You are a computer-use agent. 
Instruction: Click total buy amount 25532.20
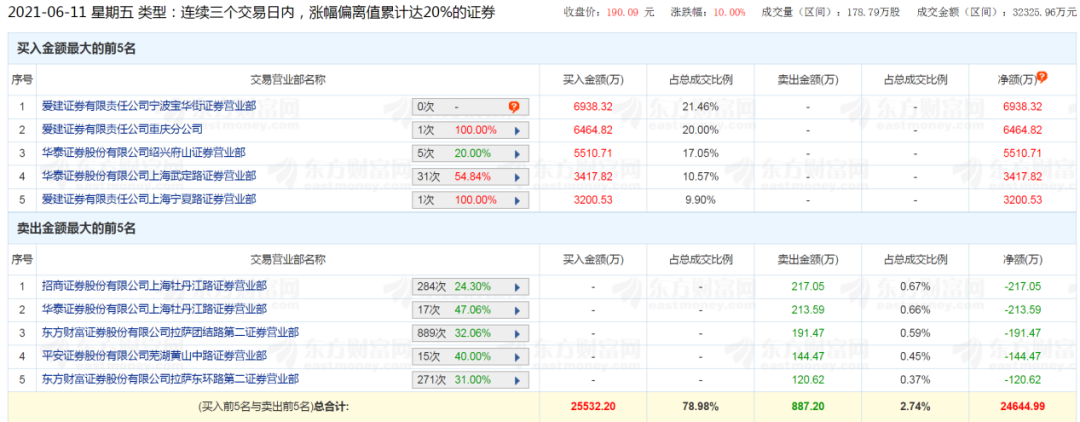click(592, 407)
